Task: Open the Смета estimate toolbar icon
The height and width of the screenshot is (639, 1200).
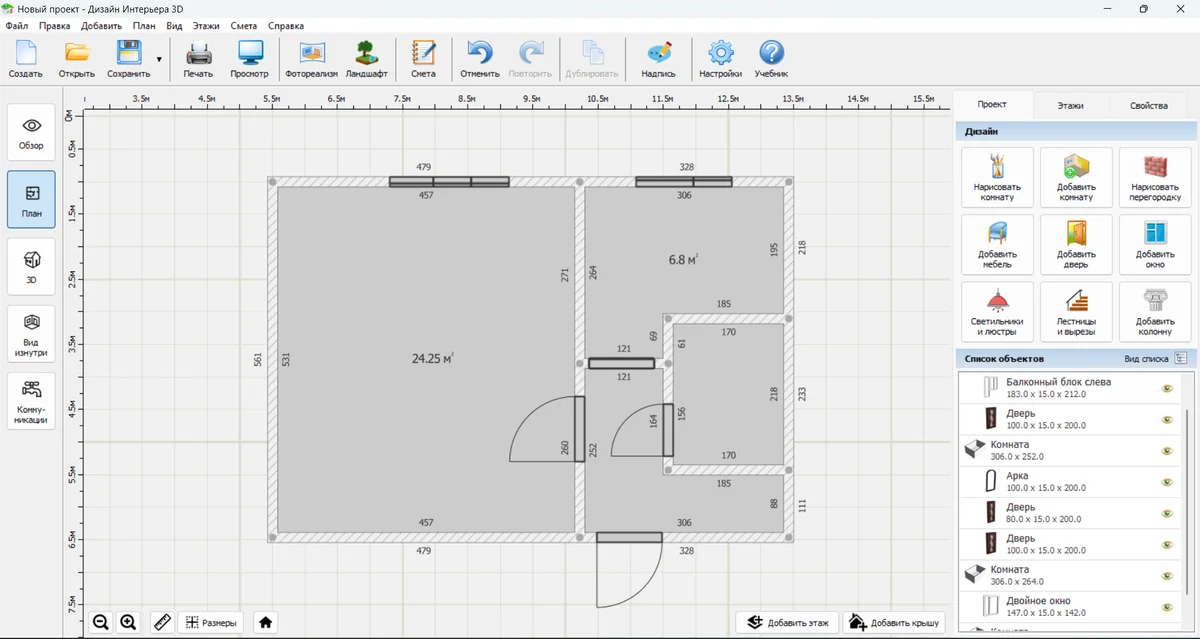Action: [x=423, y=59]
